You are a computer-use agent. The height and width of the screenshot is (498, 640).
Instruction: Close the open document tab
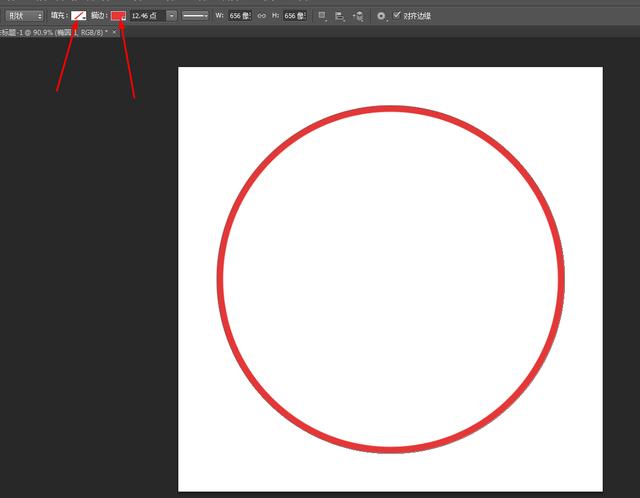point(114,32)
